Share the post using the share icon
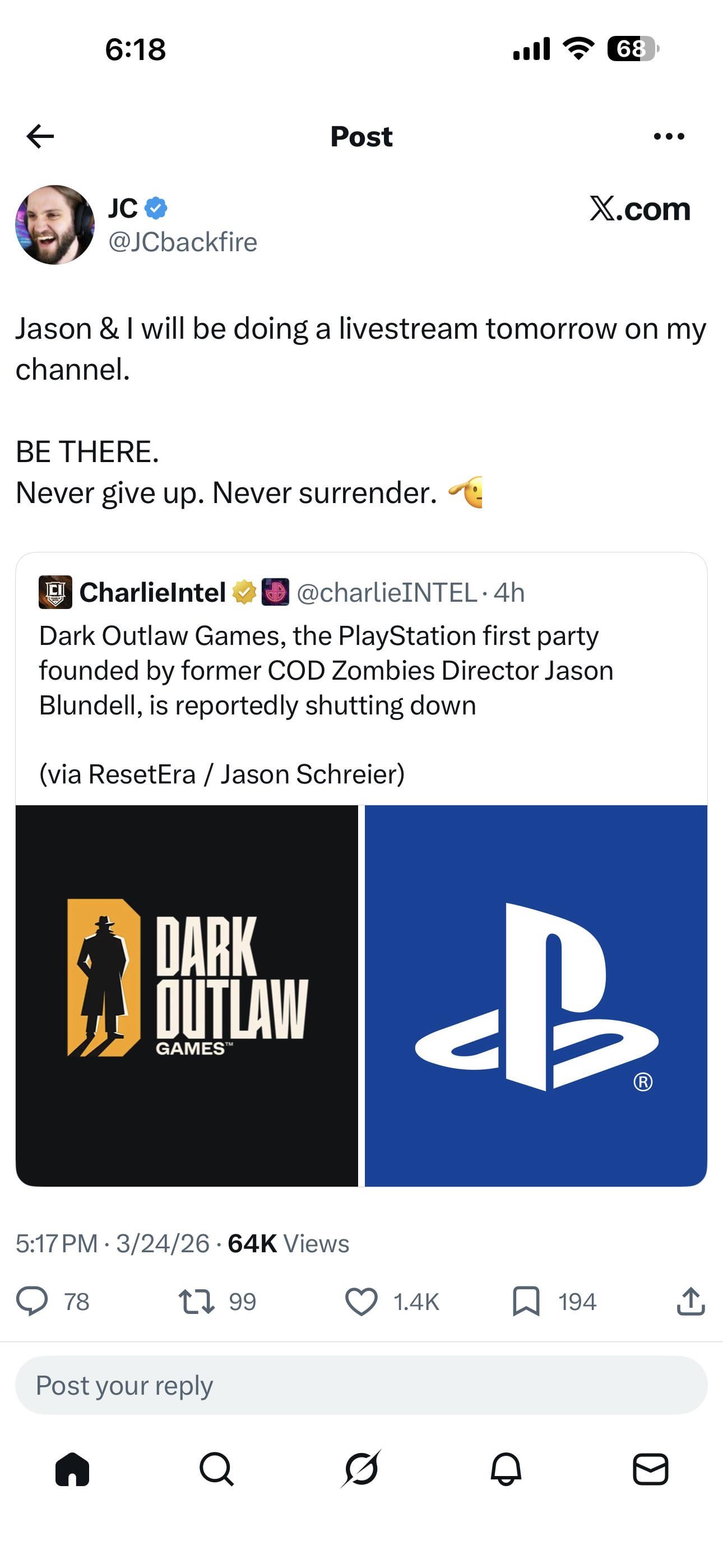Image resolution: width=723 pixels, height=1568 pixels. point(690,1302)
